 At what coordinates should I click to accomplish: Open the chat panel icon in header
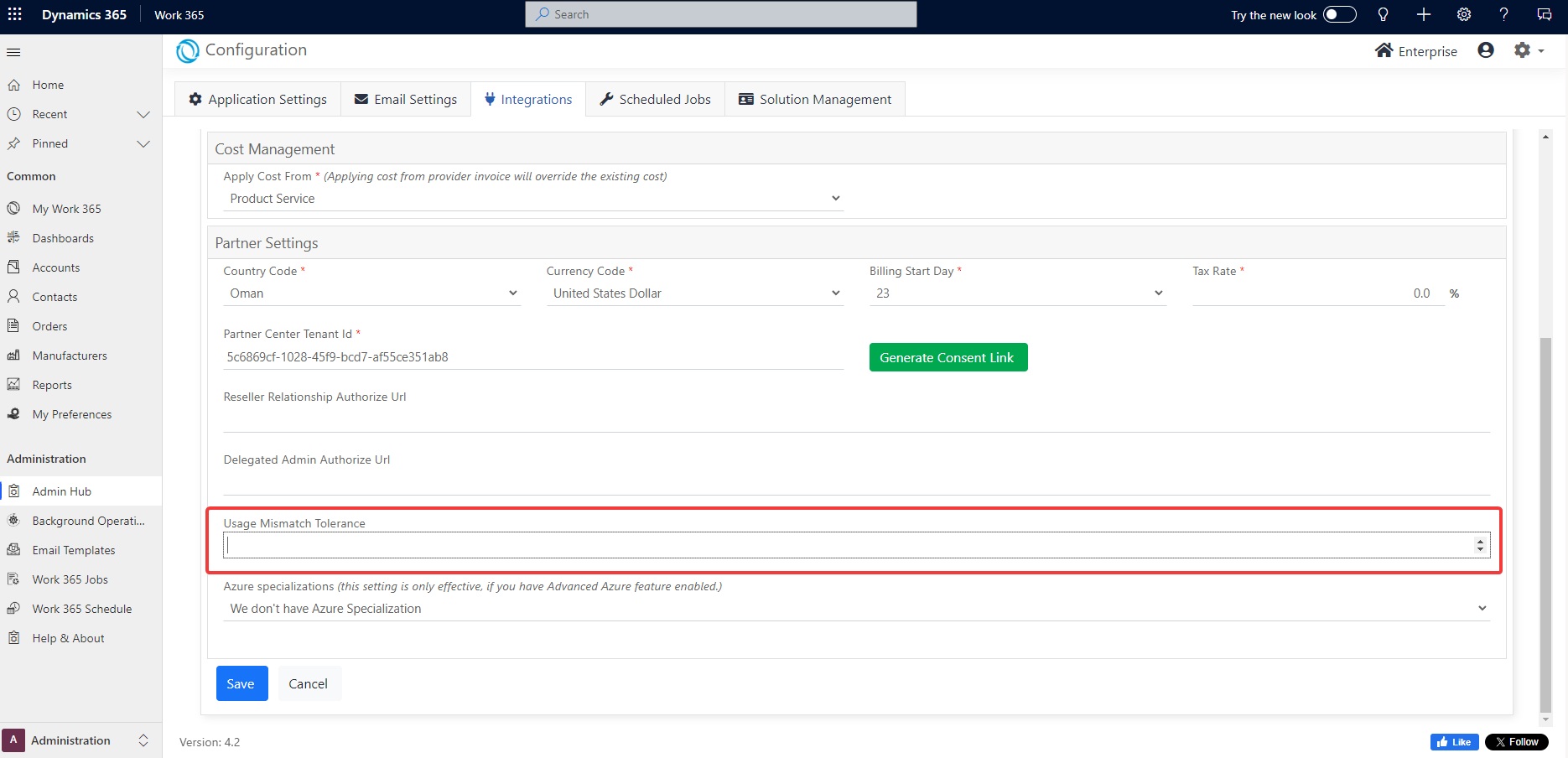click(1545, 14)
